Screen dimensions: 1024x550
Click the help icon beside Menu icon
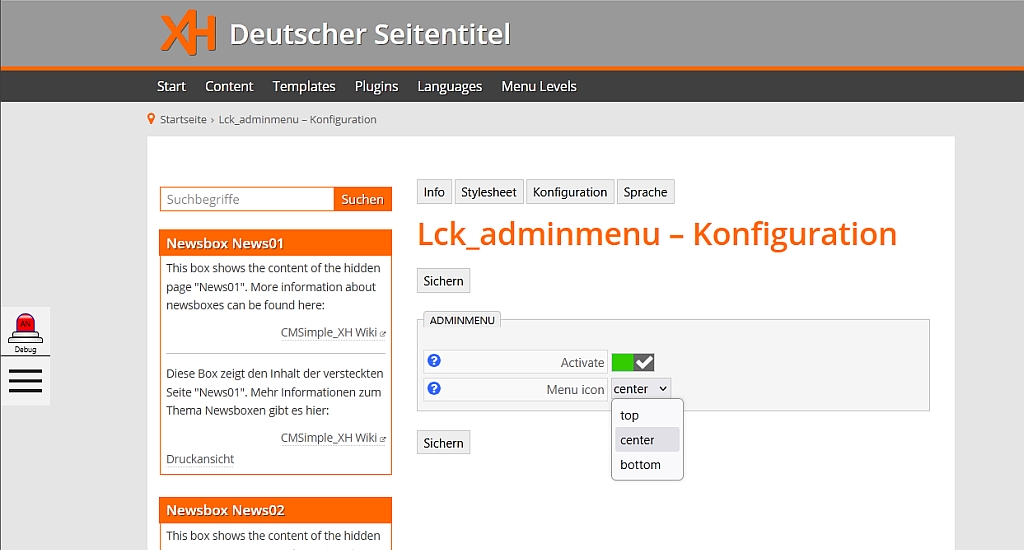(434, 388)
